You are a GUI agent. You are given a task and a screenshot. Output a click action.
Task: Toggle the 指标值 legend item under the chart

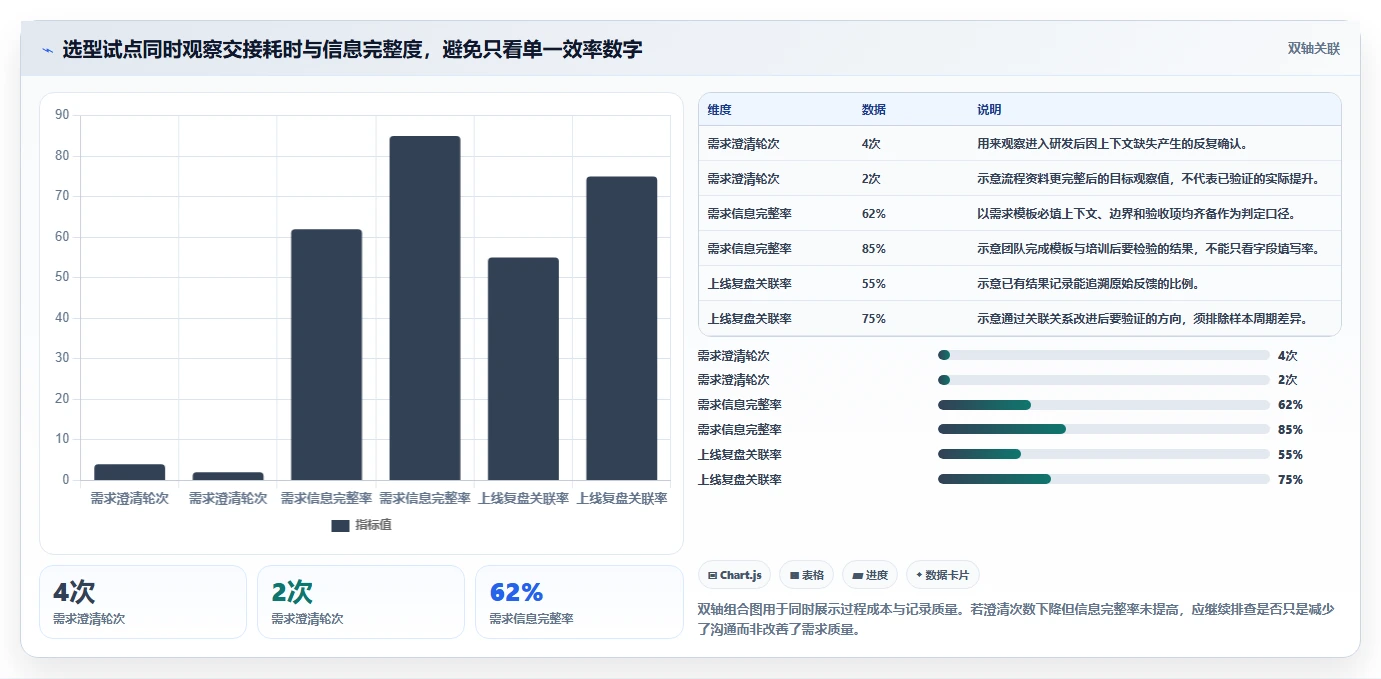[361, 525]
